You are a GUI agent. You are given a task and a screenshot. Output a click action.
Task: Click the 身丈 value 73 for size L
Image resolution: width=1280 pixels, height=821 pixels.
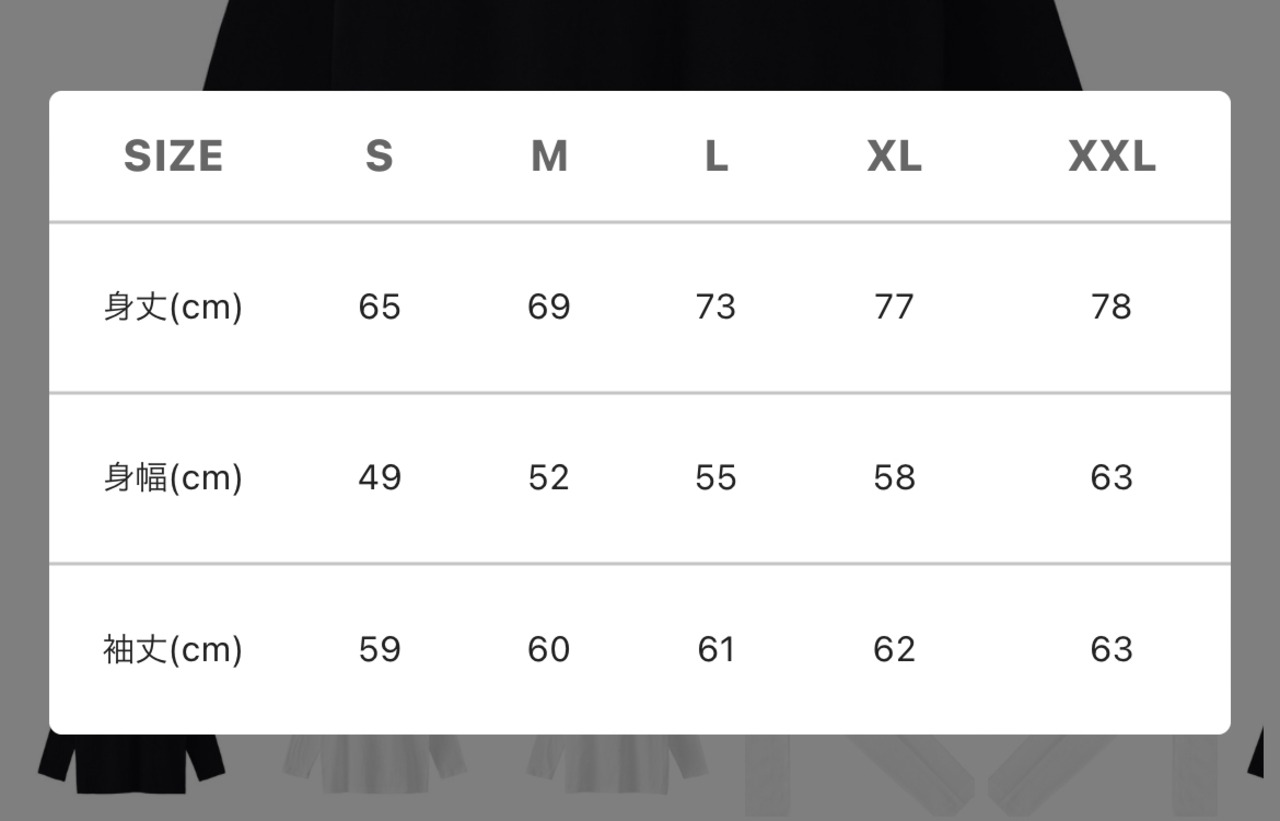(716, 307)
